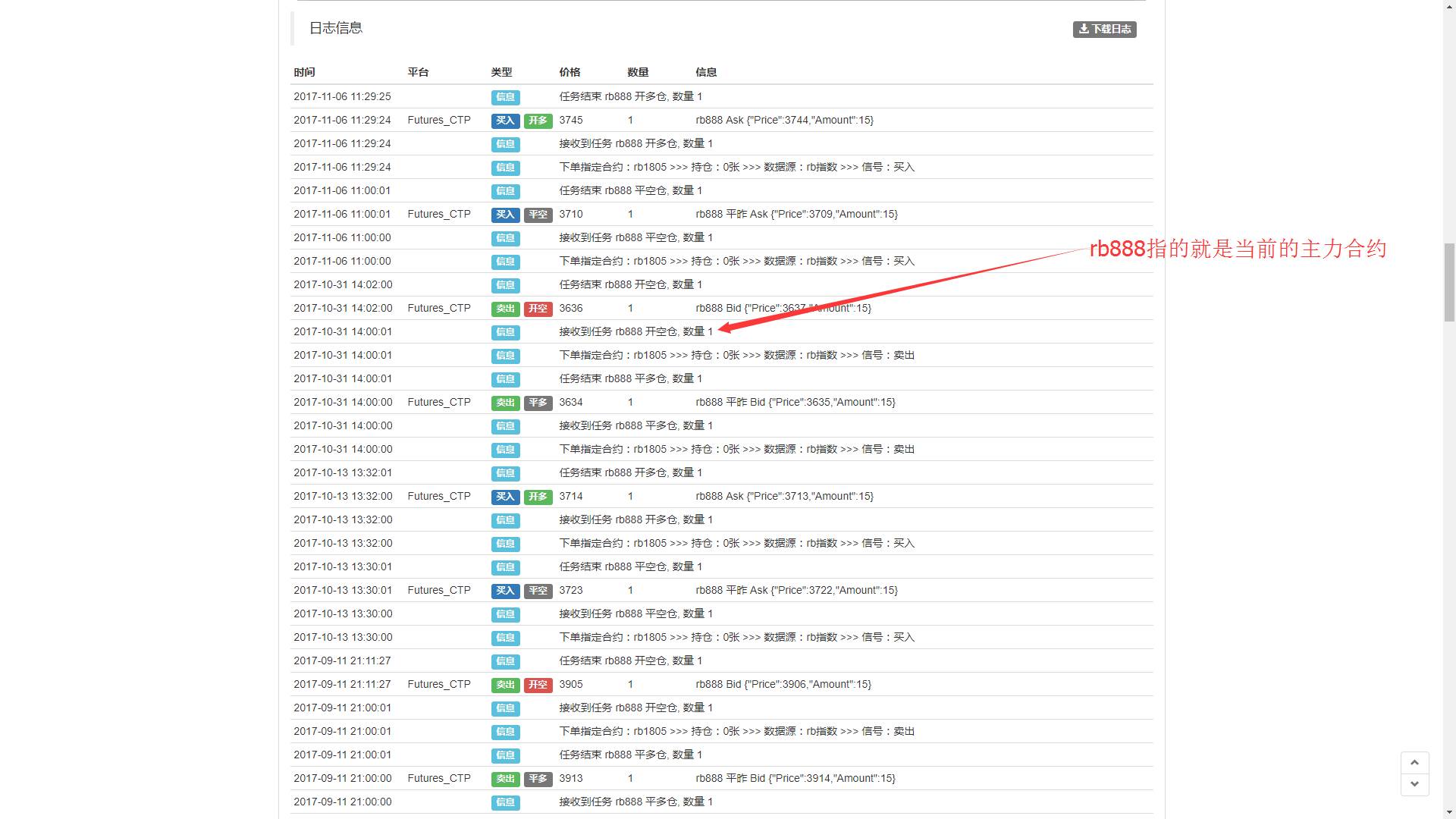Click red 开空 badge at price 3636
The height and width of the screenshot is (819, 1456).
pos(538,309)
